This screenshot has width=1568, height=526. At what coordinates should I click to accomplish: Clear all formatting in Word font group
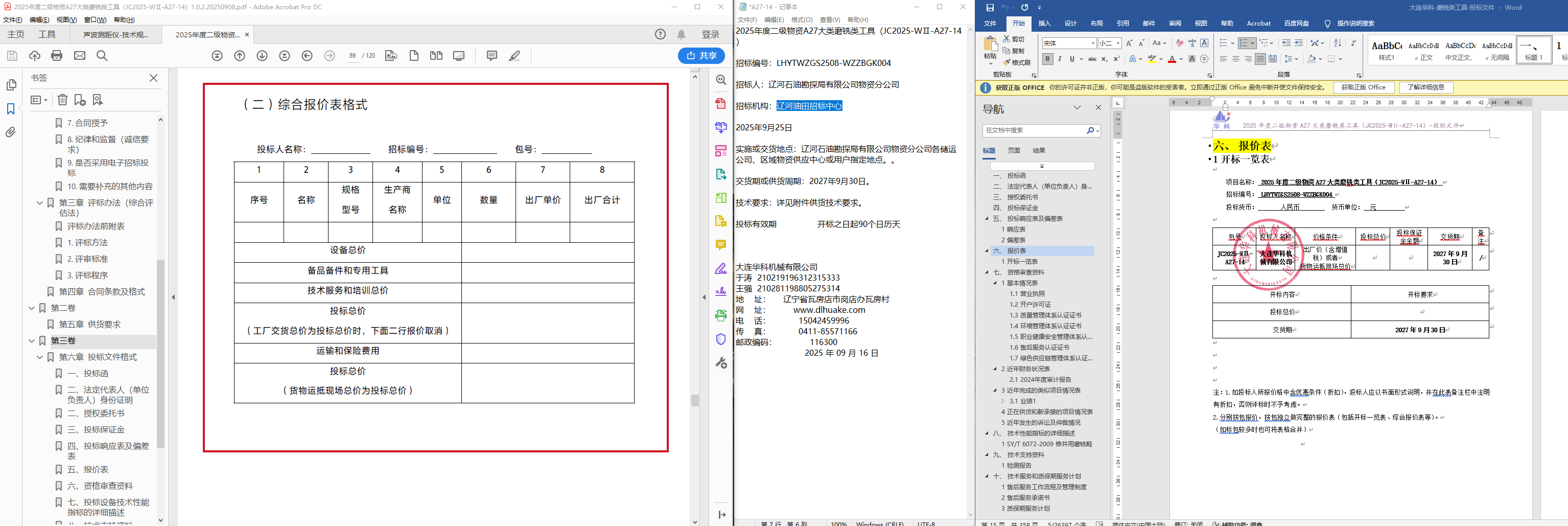click(x=1180, y=43)
